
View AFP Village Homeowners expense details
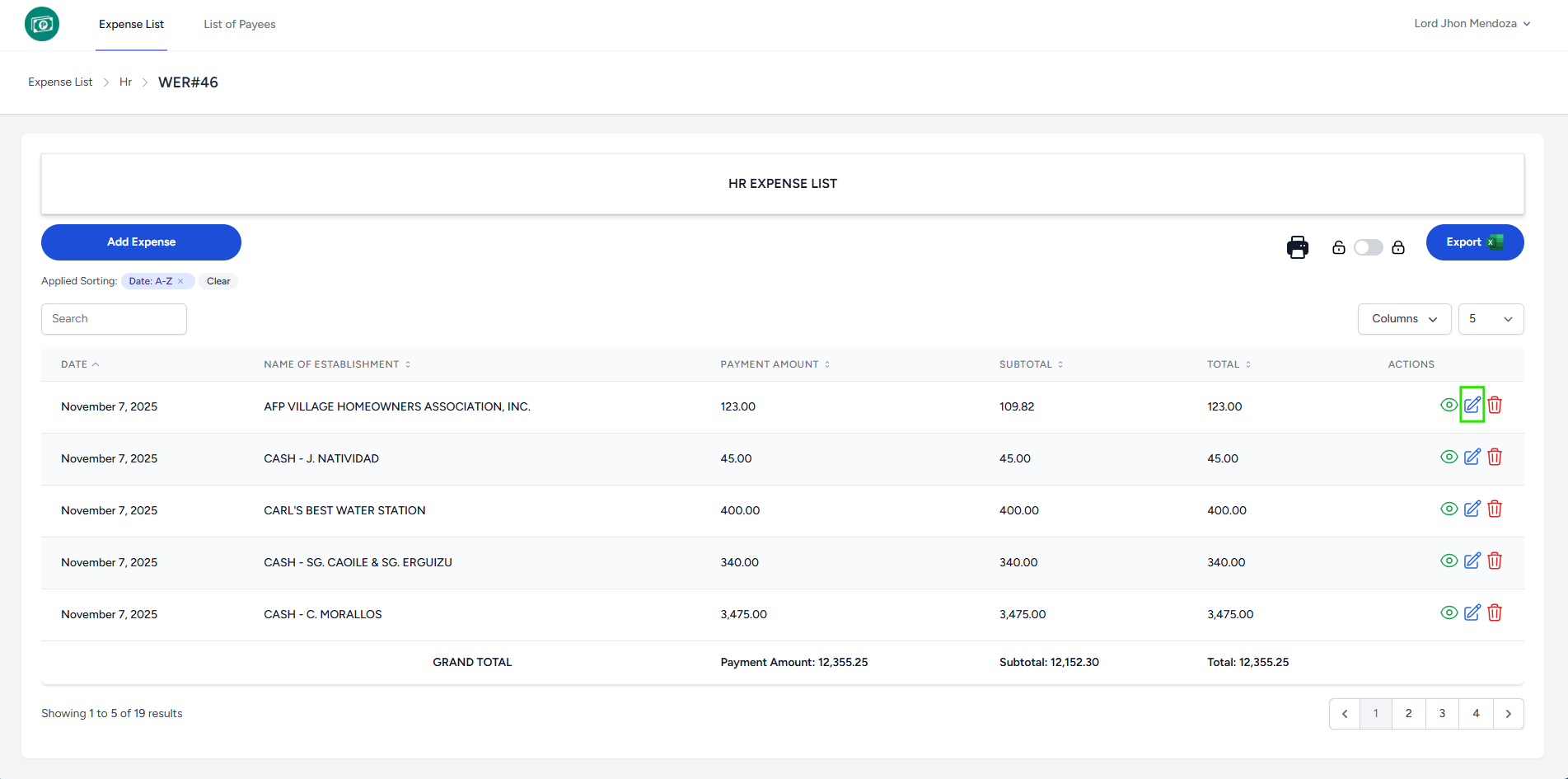coord(1449,405)
